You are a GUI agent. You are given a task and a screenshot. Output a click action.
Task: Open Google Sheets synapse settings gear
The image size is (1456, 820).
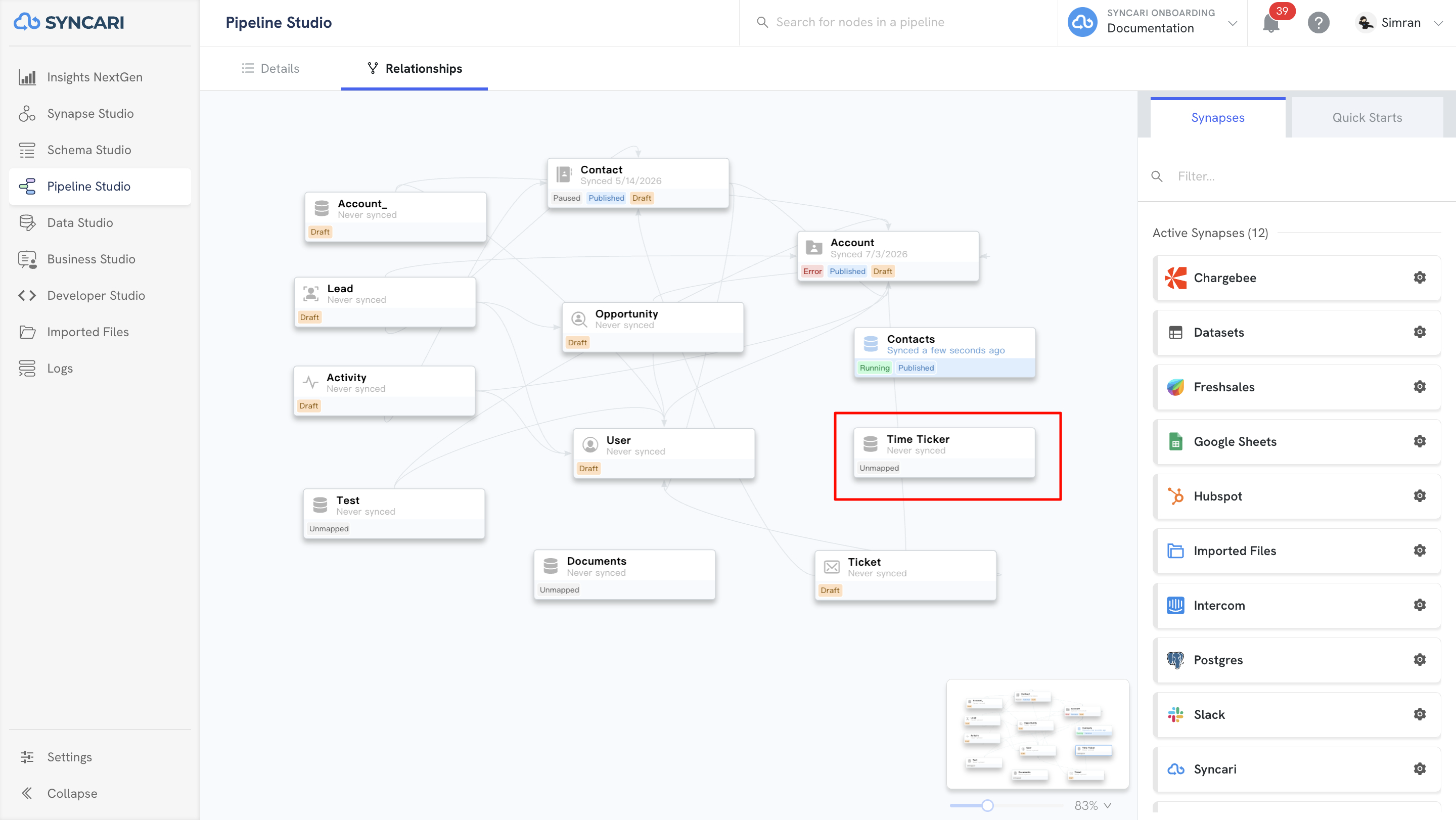click(1420, 441)
